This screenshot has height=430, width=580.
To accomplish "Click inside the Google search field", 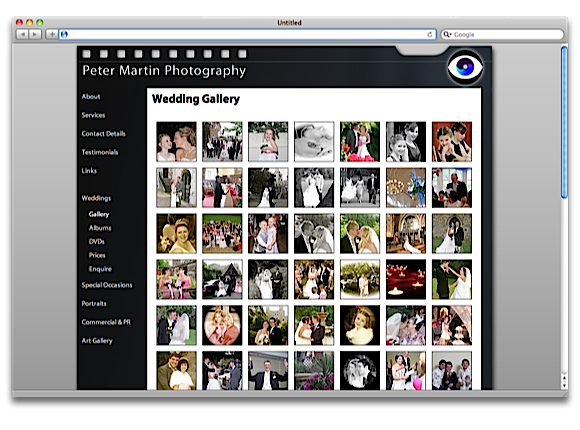I will (x=507, y=34).
